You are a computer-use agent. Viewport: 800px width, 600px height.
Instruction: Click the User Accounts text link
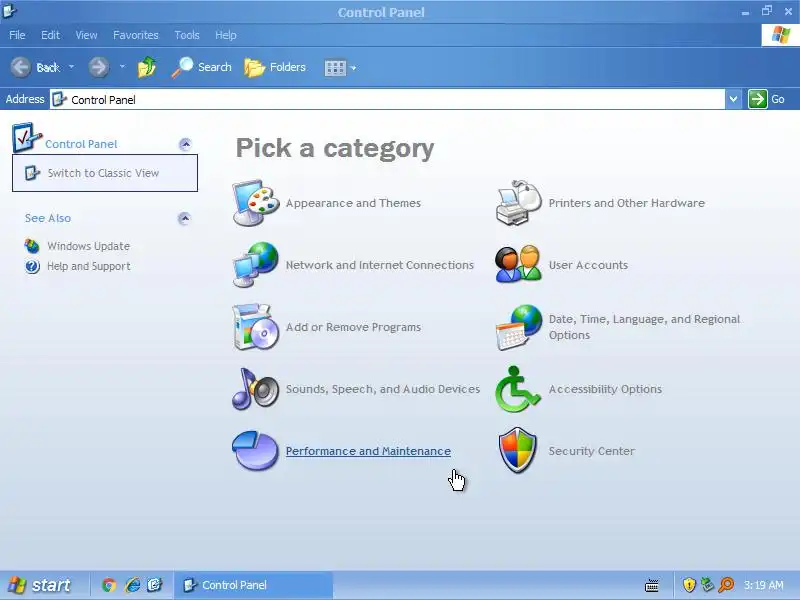(588, 265)
